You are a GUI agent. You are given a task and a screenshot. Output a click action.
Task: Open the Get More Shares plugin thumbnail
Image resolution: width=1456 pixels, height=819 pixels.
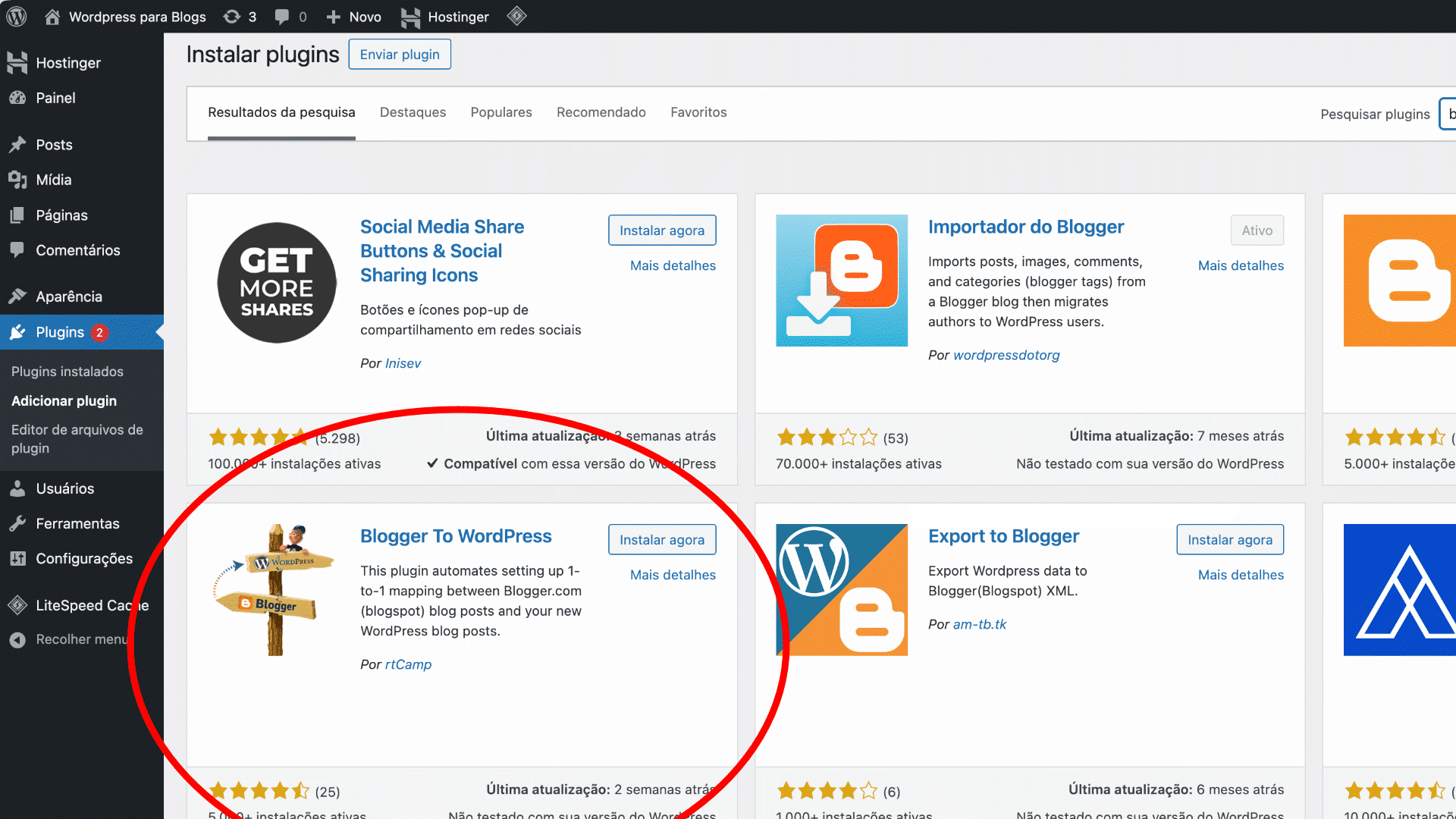coord(277,282)
